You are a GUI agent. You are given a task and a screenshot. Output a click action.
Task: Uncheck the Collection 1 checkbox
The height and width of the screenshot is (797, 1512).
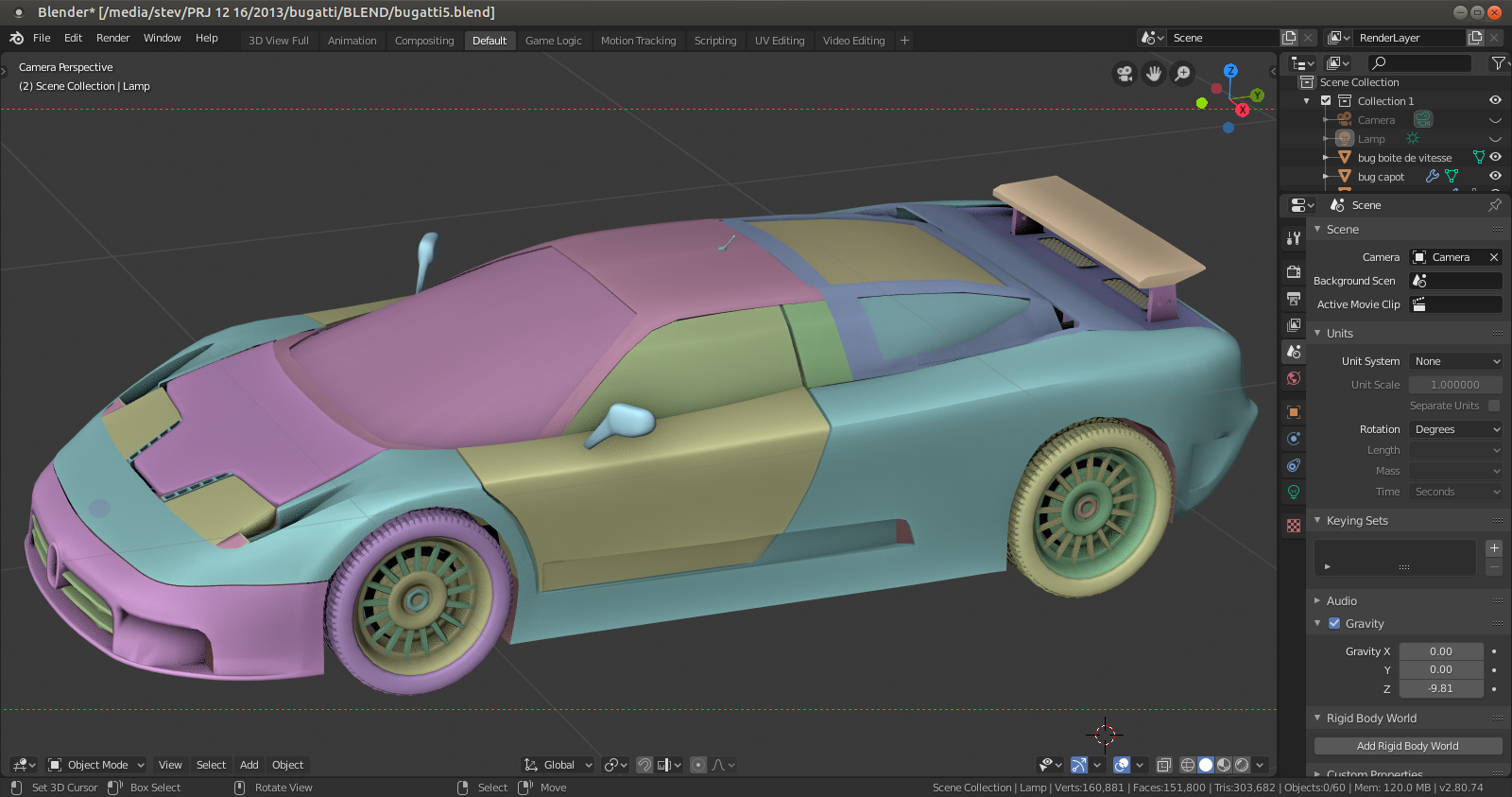click(1326, 100)
